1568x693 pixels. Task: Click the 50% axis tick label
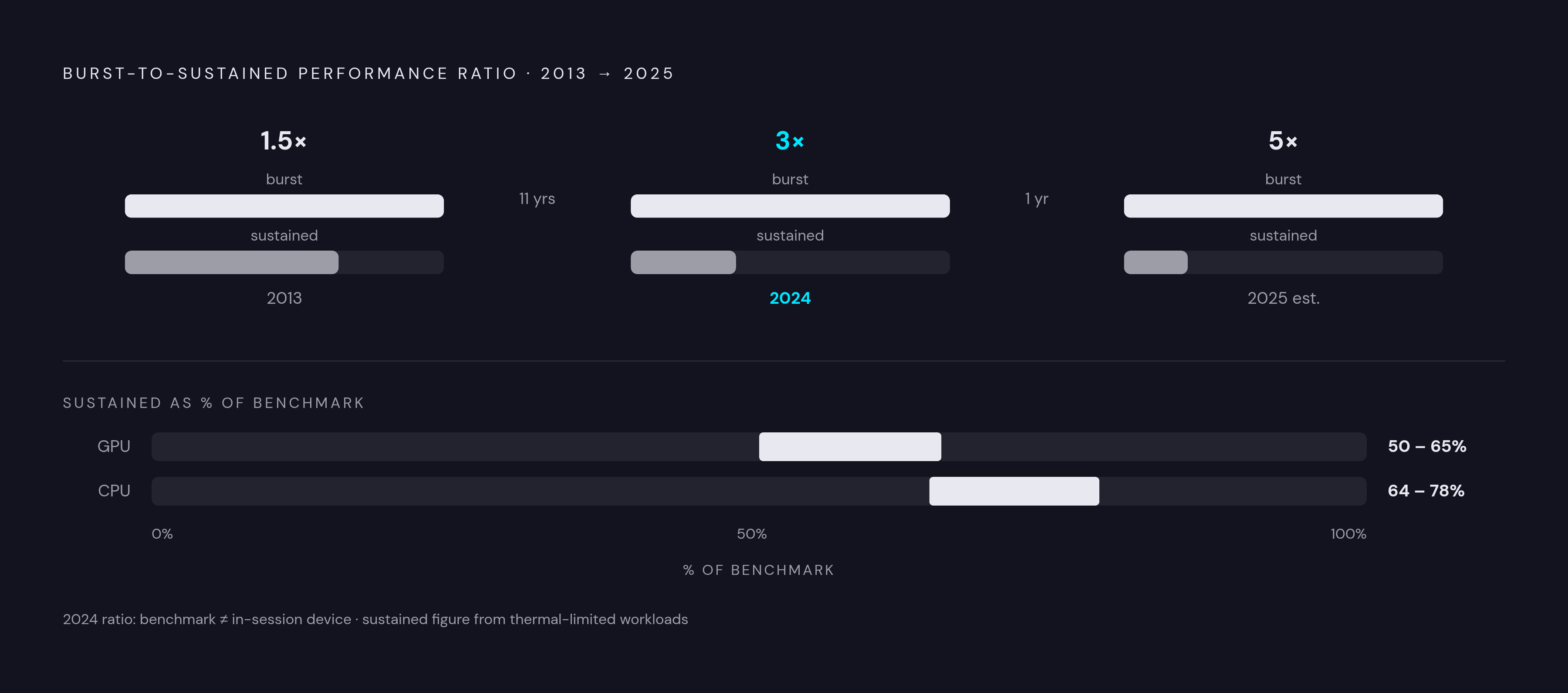[751, 534]
